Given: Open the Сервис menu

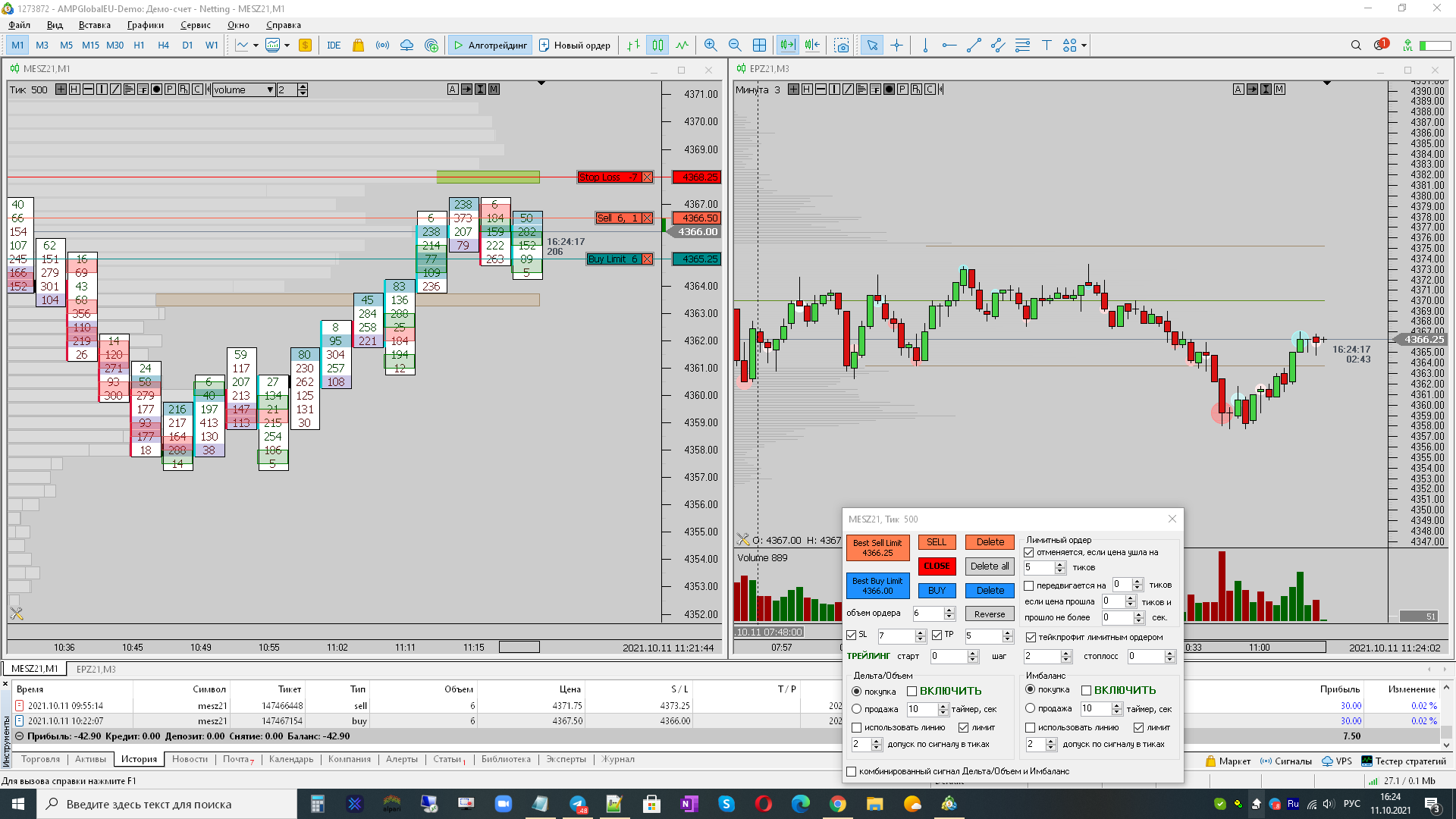Looking at the screenshot, I should point(195,25).
